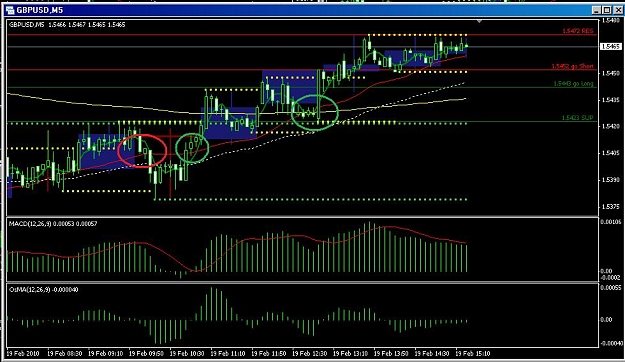
Task: Click the 19 Feb 13:10 time label
Action: [x=350, y=353]
